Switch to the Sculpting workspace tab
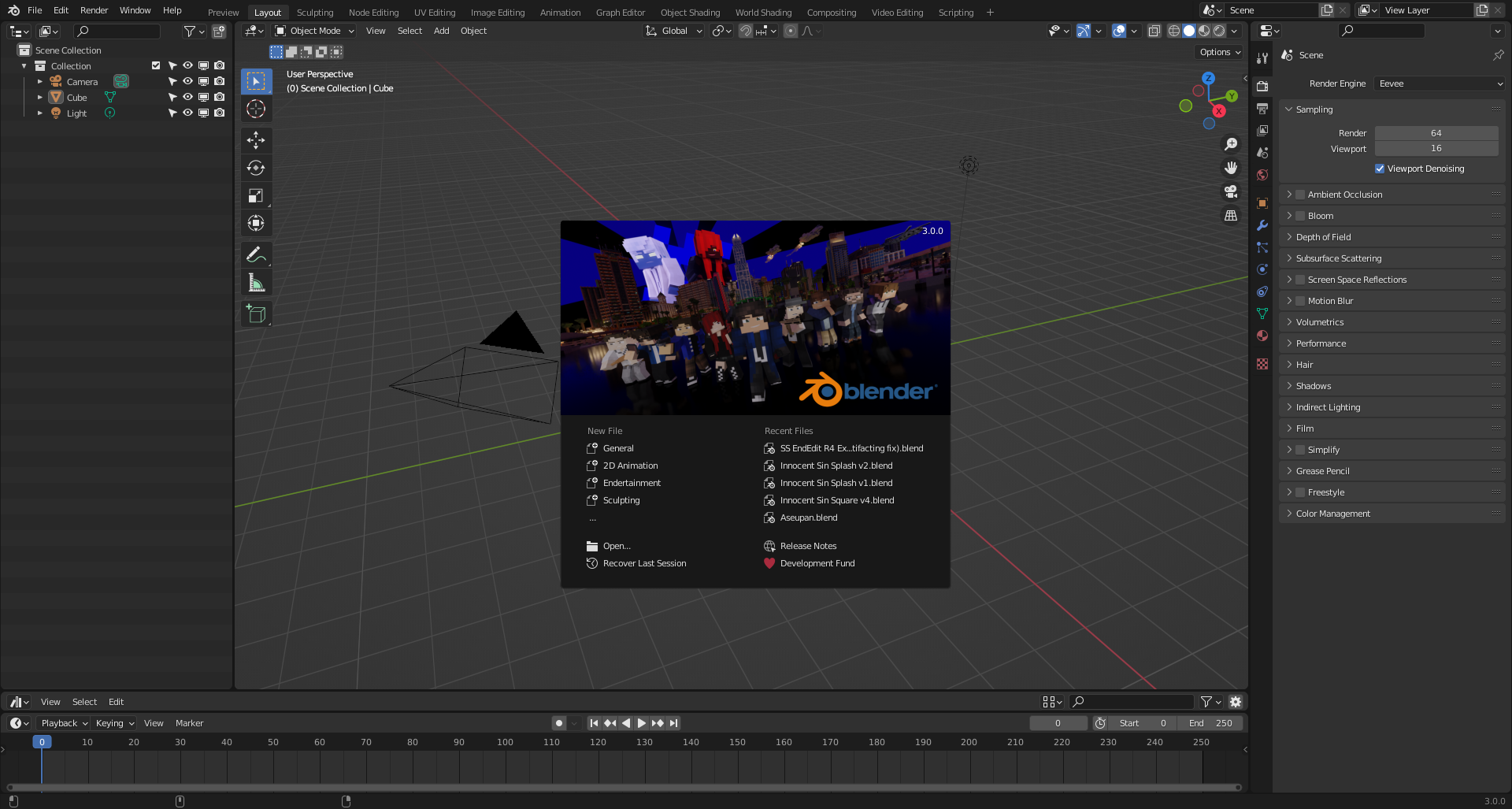The image size is (1512, 809). [x=315, y=13]
